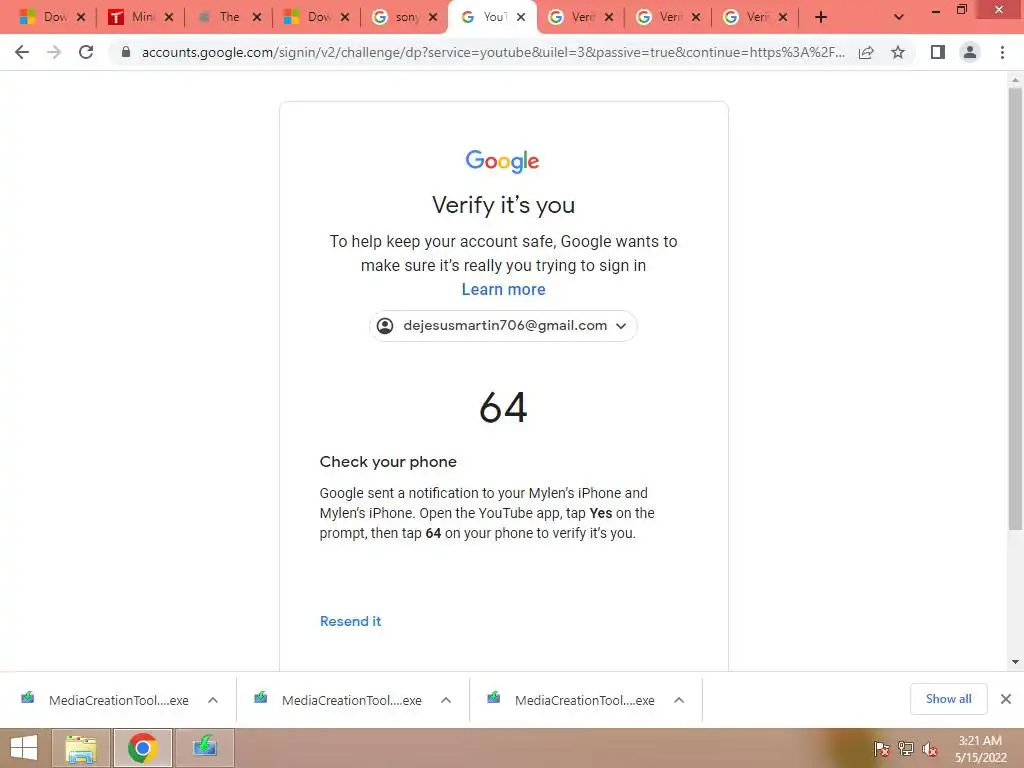
Task: Open the tab search dropdown
Action: pos(899,17)
